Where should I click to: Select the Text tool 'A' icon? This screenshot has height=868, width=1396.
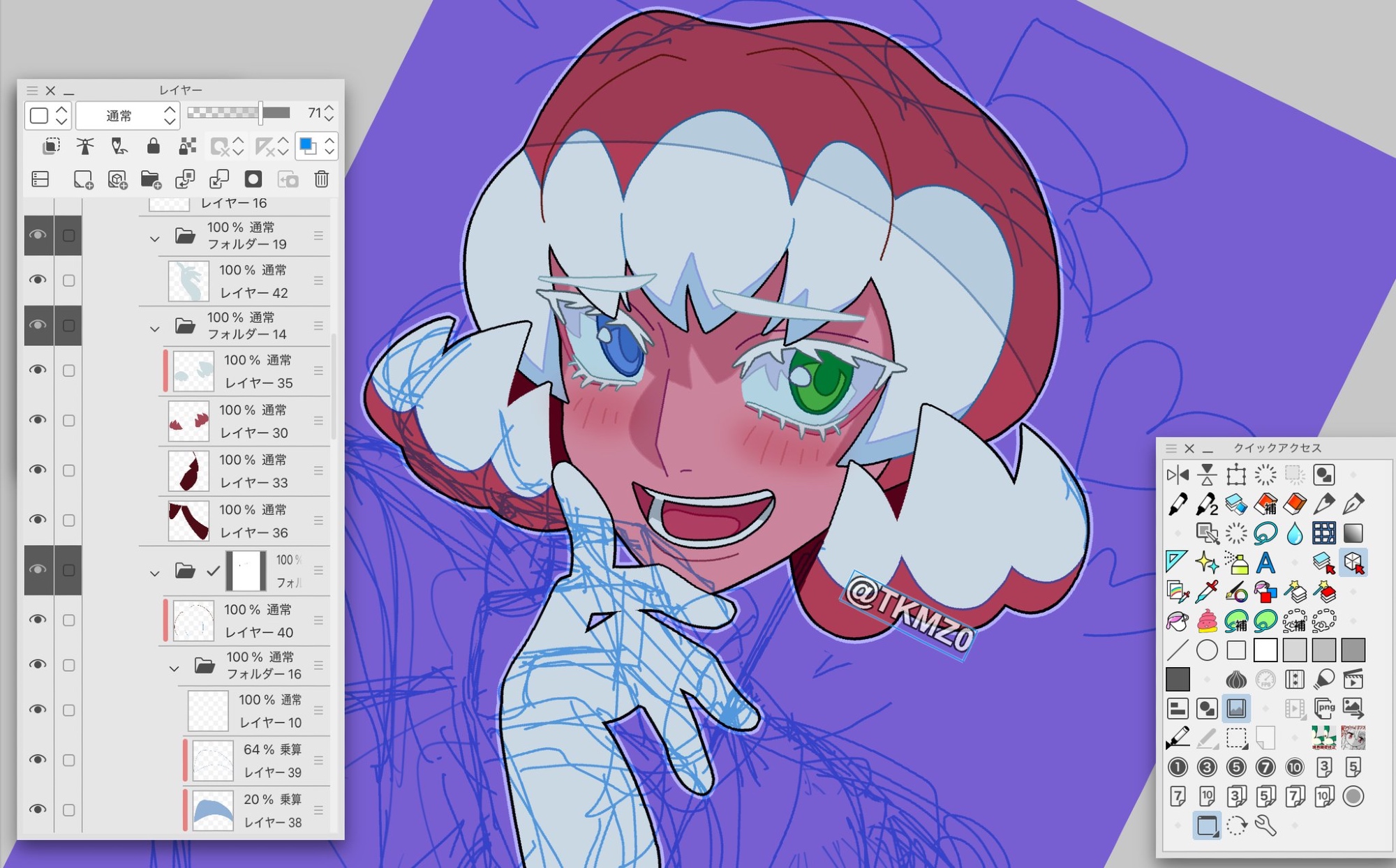pyautogui.click(x=1265, y=562)
